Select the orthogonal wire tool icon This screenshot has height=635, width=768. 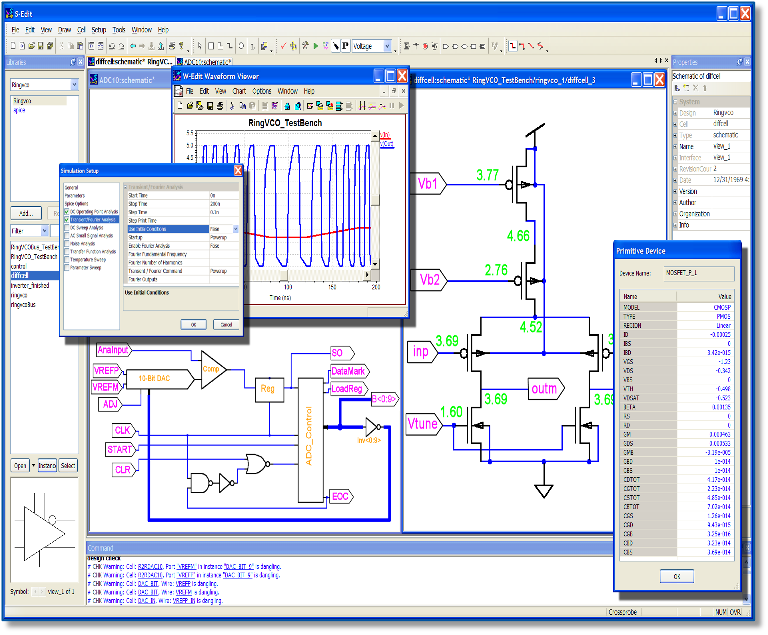[x=512, y=46]
